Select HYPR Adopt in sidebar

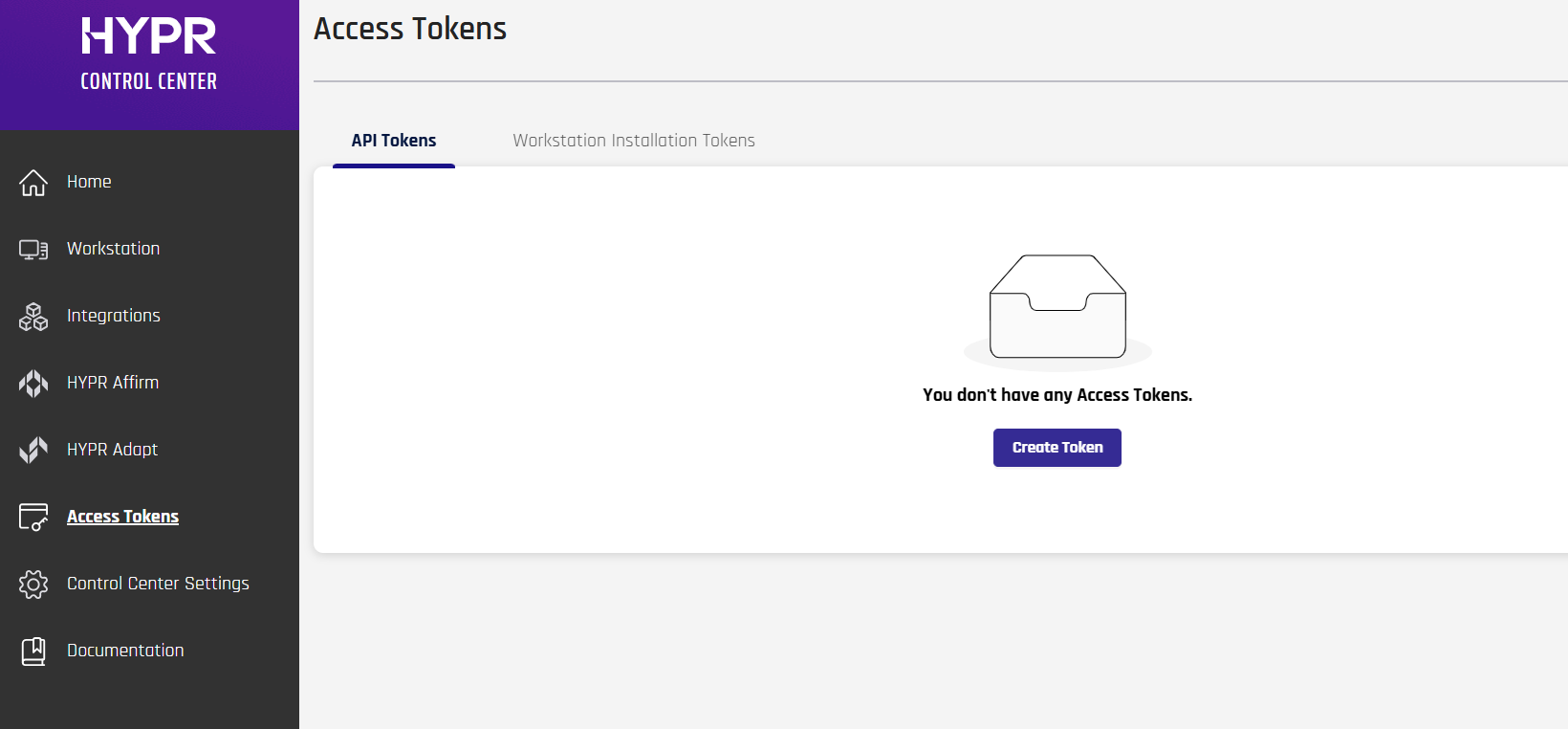point(113,450)
